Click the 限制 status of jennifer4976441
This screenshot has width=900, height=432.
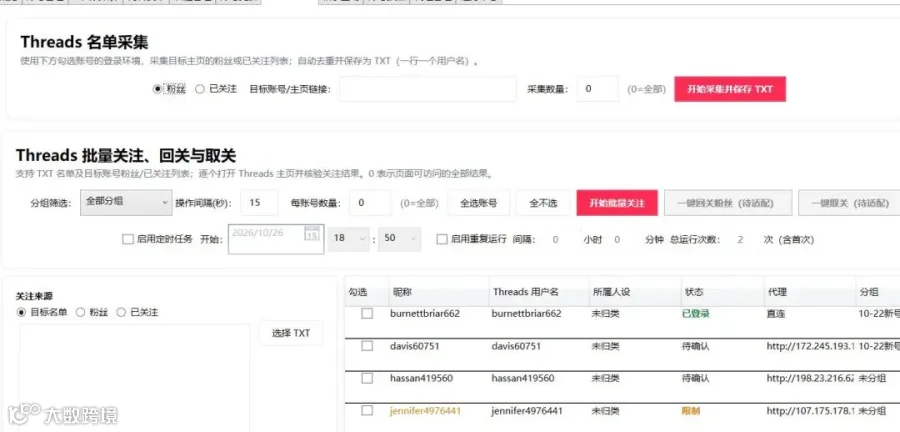pyautogui.click(x=691, y=411)
